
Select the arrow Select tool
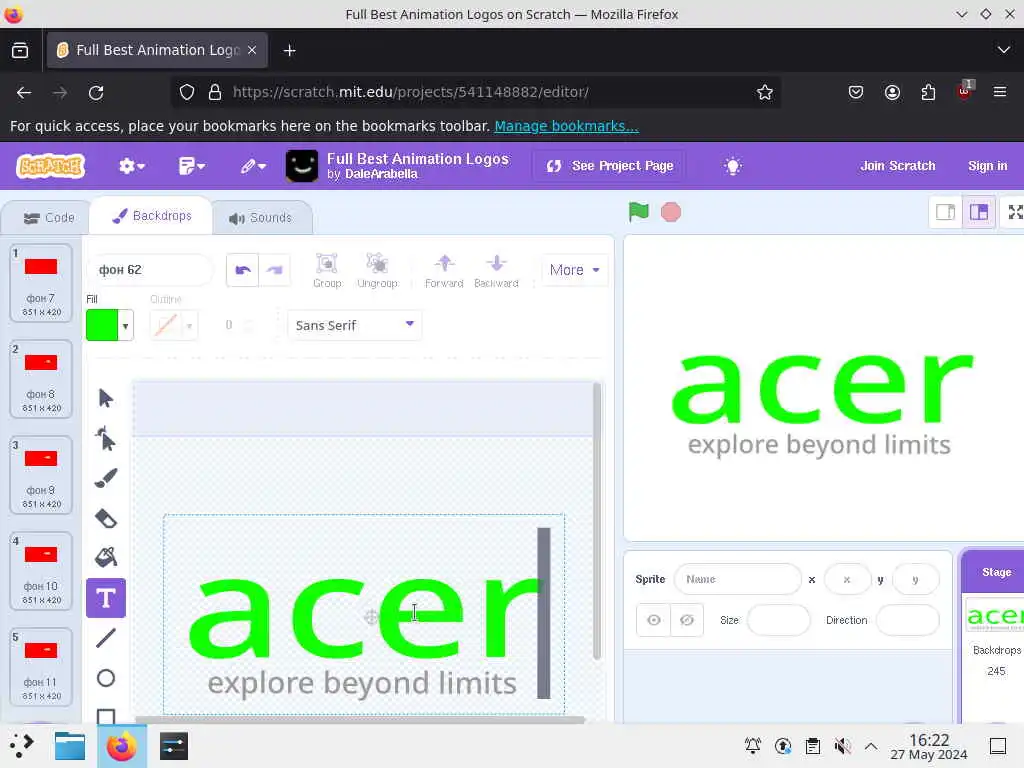106,398
